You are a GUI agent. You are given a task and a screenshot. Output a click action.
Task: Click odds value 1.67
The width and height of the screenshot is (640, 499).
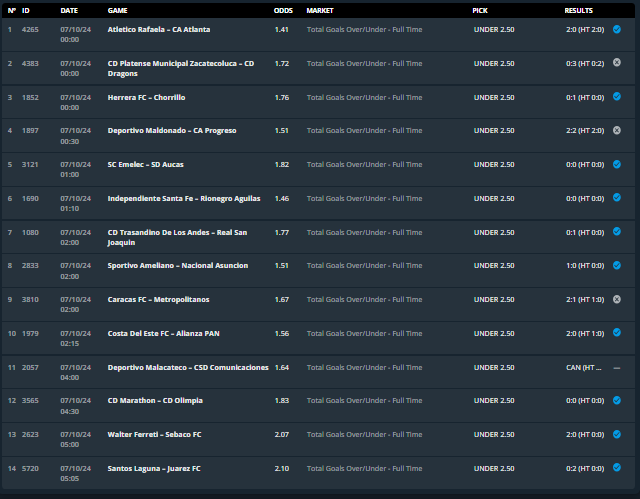(x=282, y=299)
